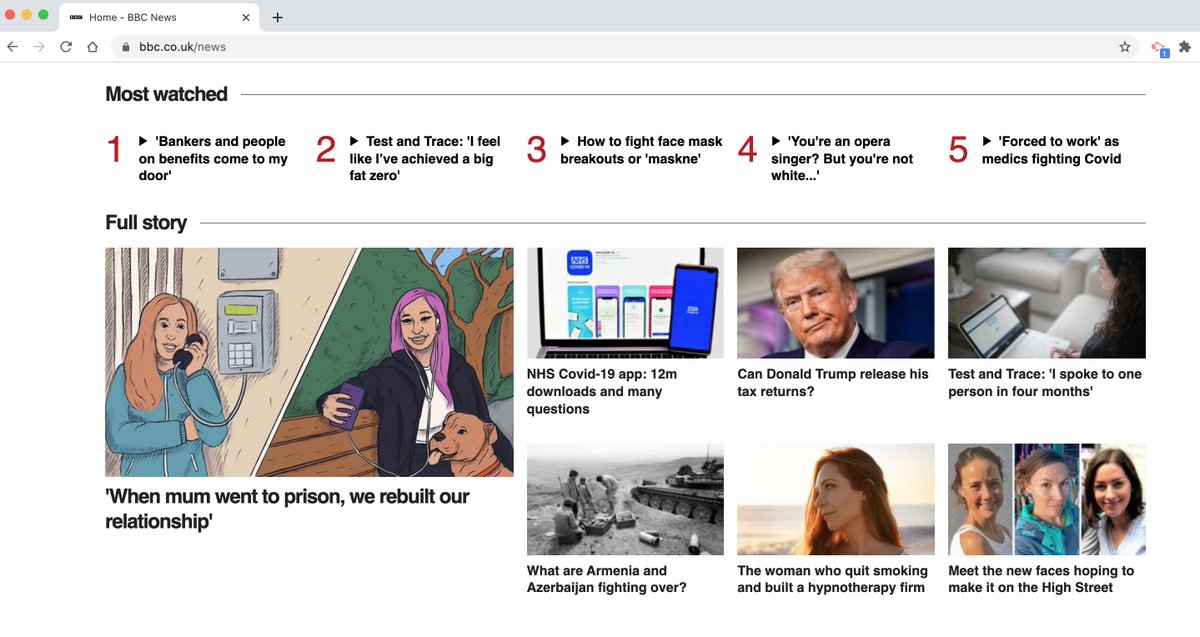Play the 'Forced to work' video
Viewport: 1200px width, 637px height.
tap(987, 141)
